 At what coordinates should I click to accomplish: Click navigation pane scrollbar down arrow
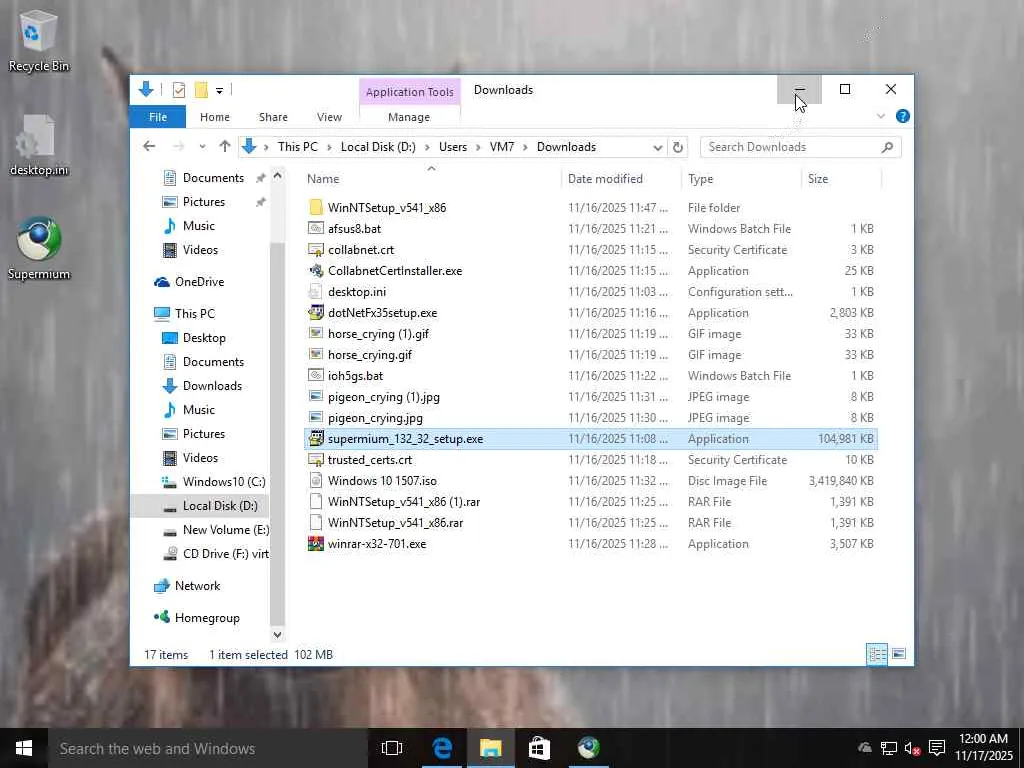click(277, 634)
